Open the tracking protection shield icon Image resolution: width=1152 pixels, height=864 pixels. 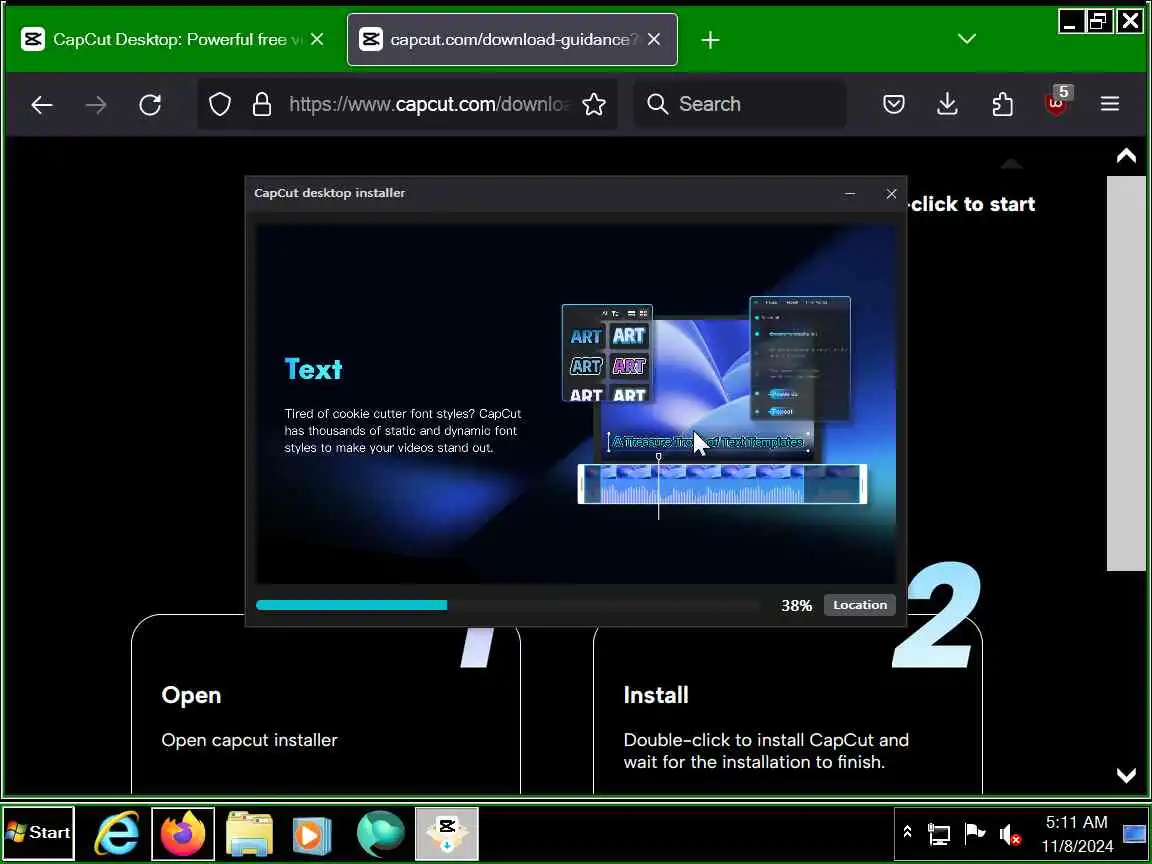click(x=220, y=105)
